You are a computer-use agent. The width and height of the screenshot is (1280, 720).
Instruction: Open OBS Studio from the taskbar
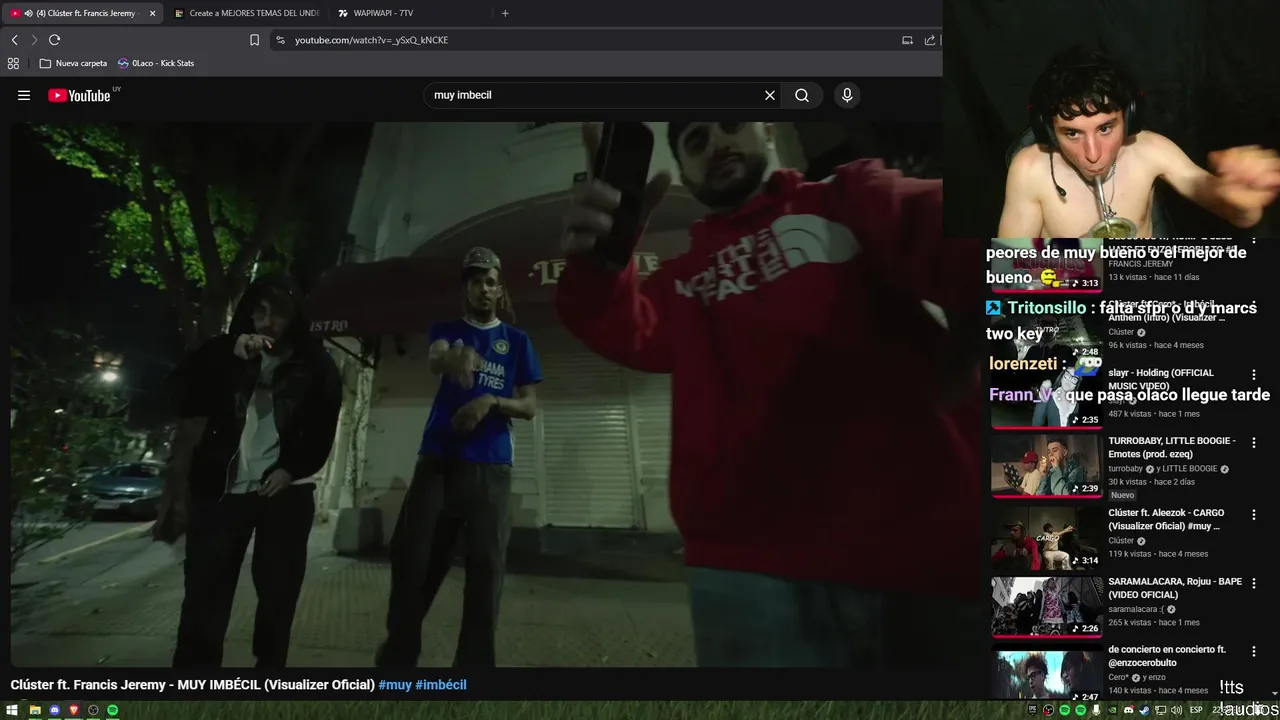[93, 710]
